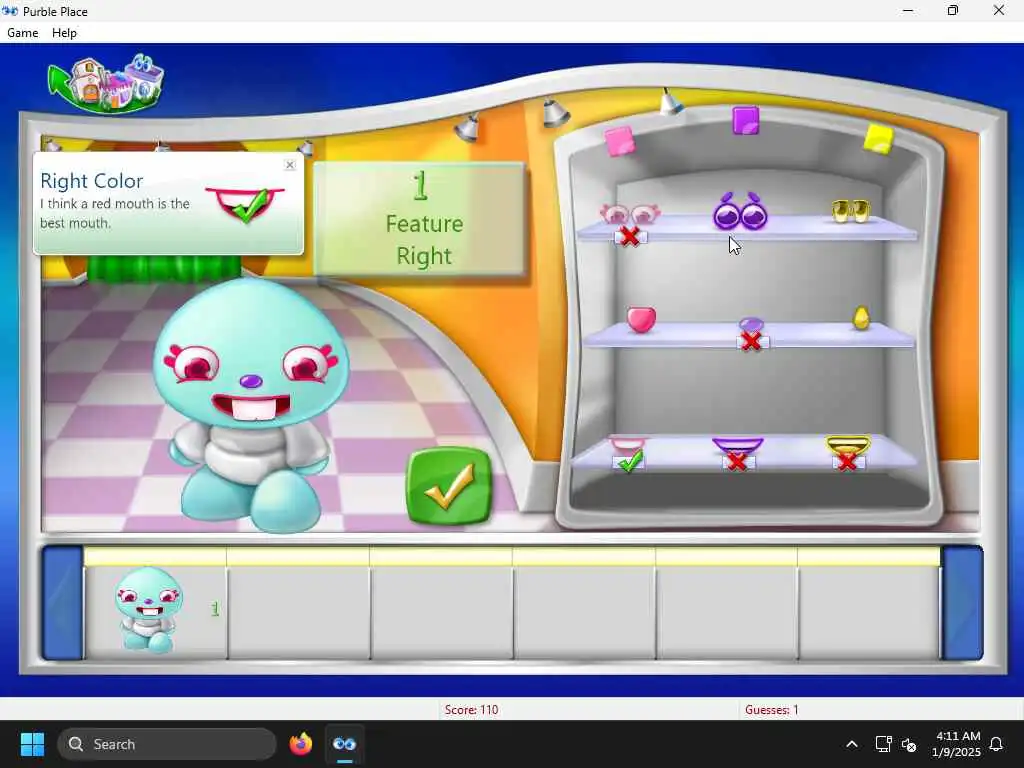This screenshot has height=768, width=1024.
Task: Click the 'Guesses: 1' status bar text
Action: point(771,709)
